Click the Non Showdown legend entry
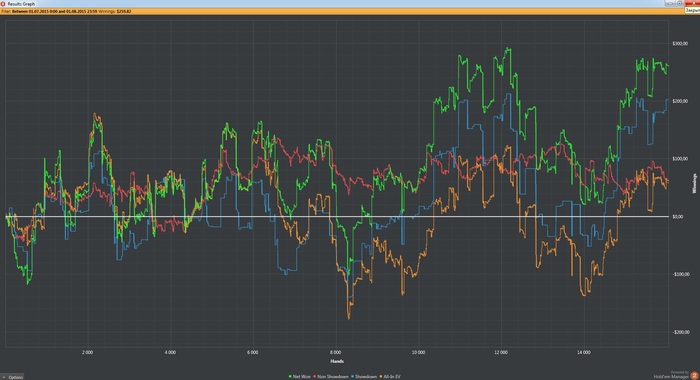 coord(331,377)
